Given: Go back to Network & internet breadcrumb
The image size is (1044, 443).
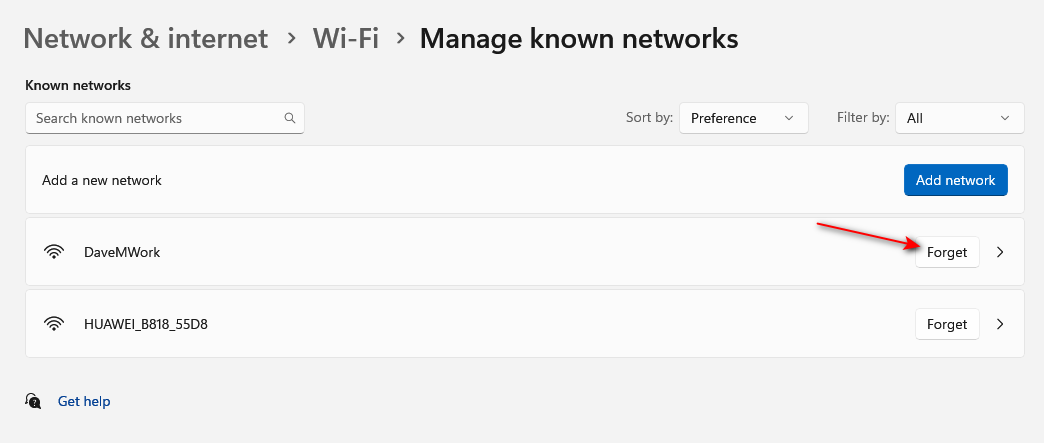Looking at the screenshot, I should [x=146, y=38].
